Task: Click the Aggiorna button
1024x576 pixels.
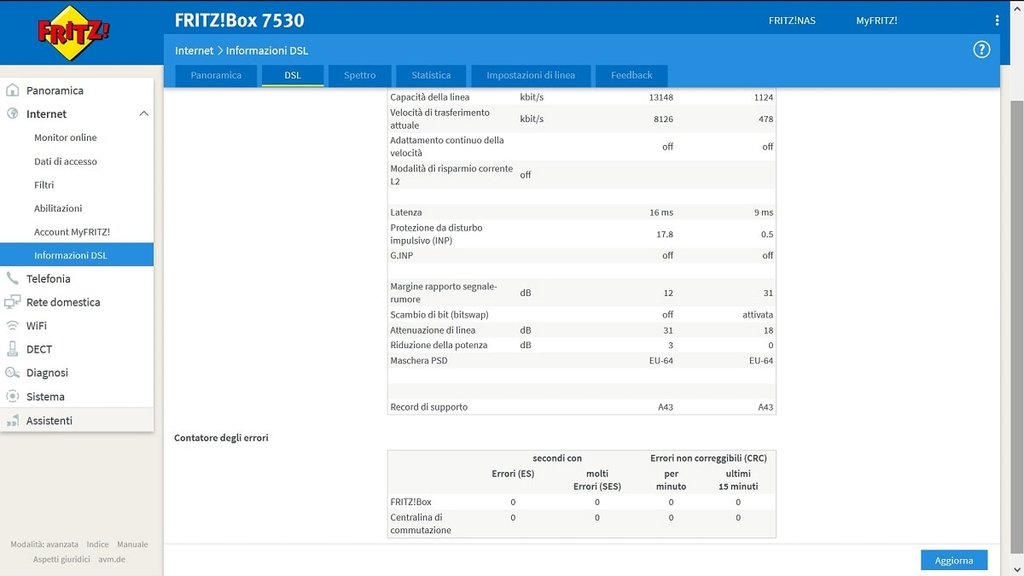Action: coord(953,560)
